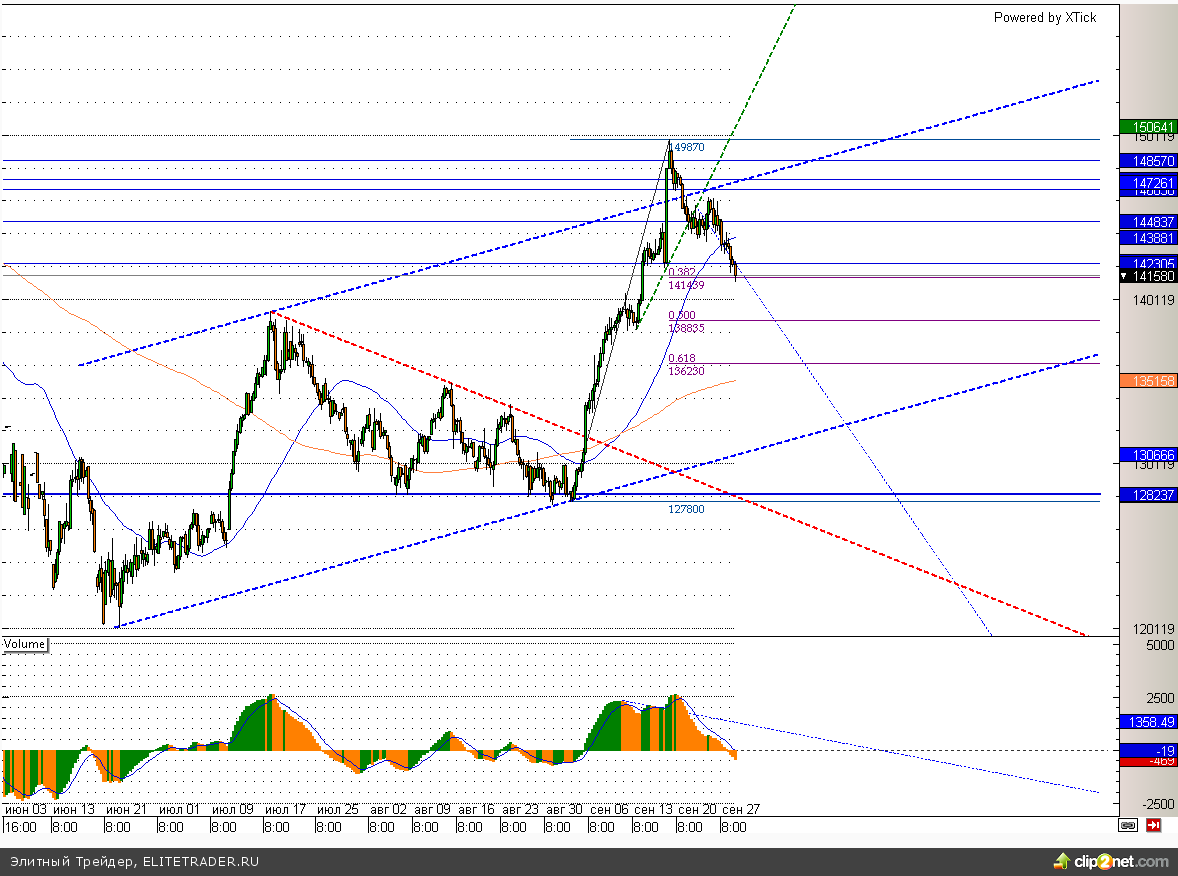
Task: Click the ELITETRADER.RU watermark text
Action: [x=200, y=861]
